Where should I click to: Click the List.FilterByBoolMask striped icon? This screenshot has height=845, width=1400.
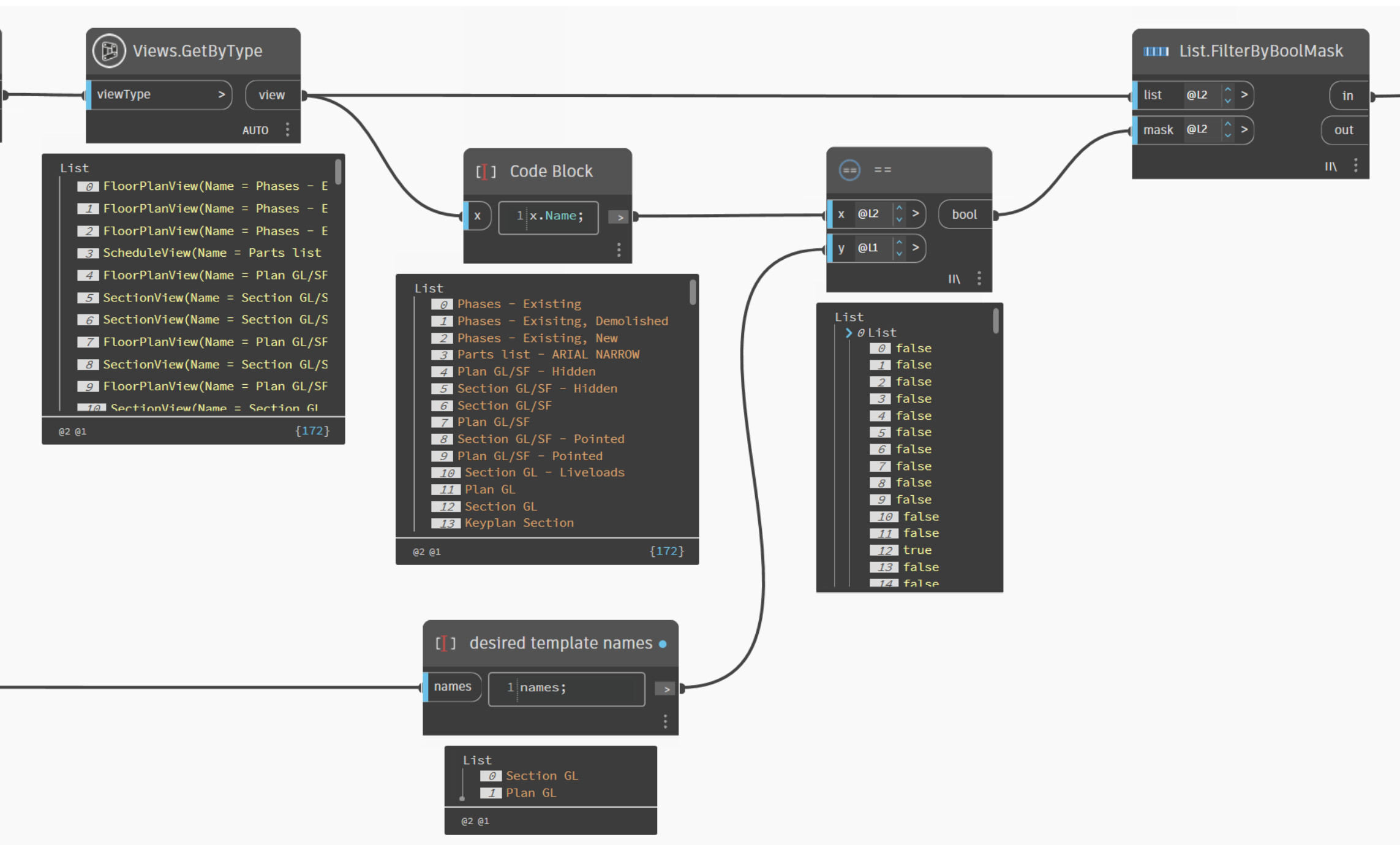pos(1156,51)
